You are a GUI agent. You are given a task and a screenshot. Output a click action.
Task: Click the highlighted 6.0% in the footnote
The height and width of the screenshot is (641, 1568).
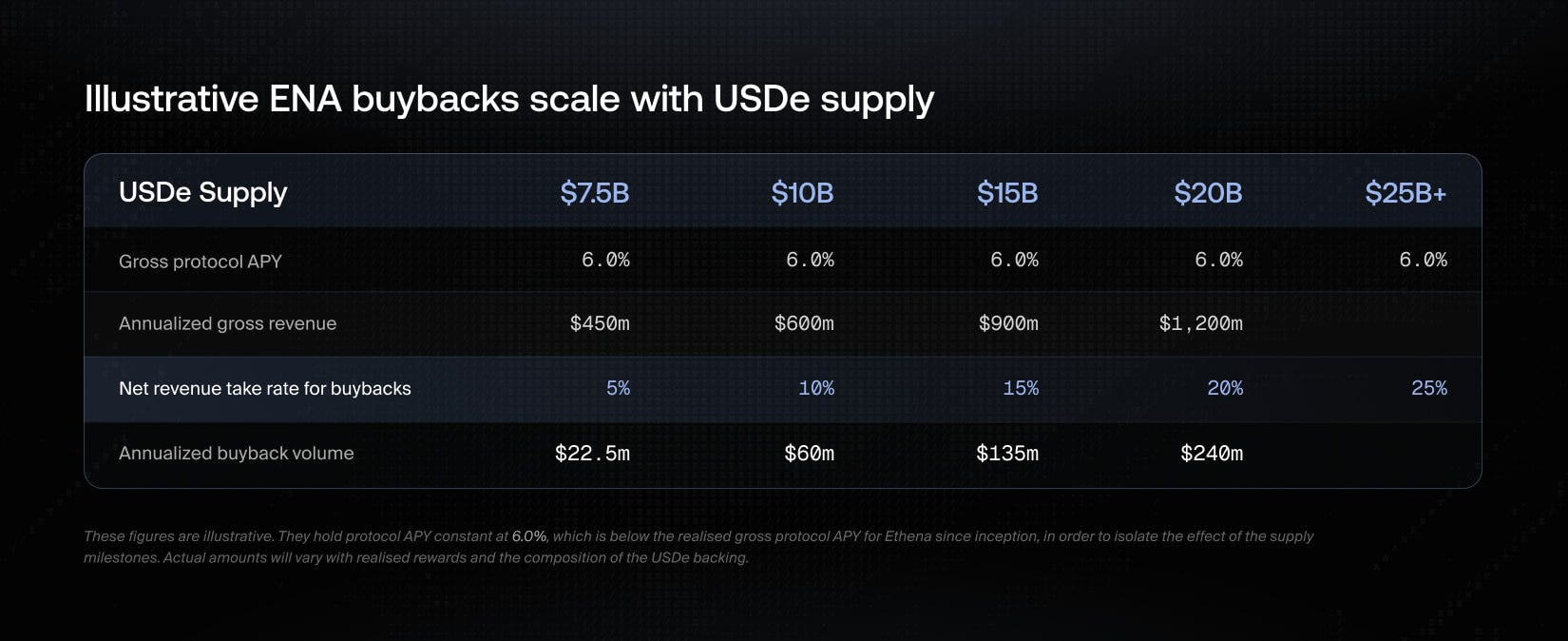pos(529,536)
